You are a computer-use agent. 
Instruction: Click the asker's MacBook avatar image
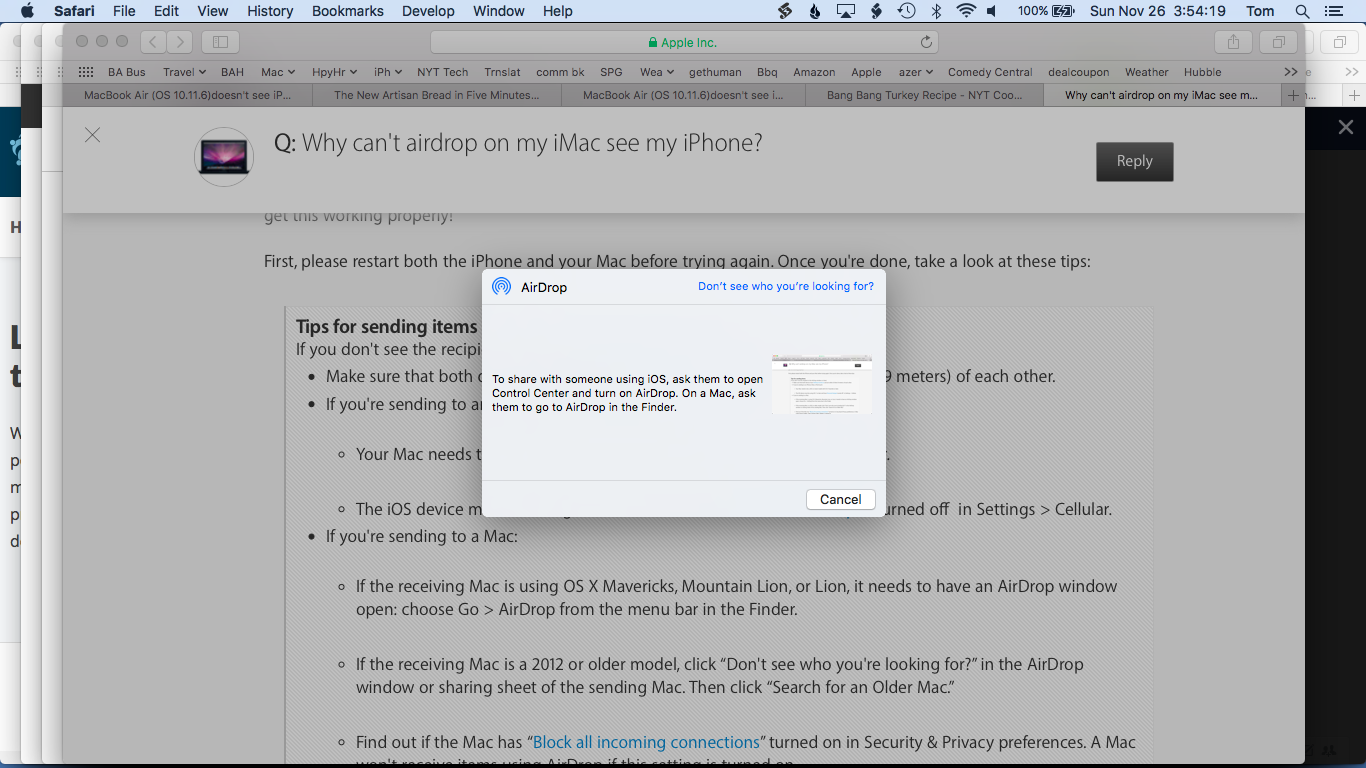click(224, 157)
